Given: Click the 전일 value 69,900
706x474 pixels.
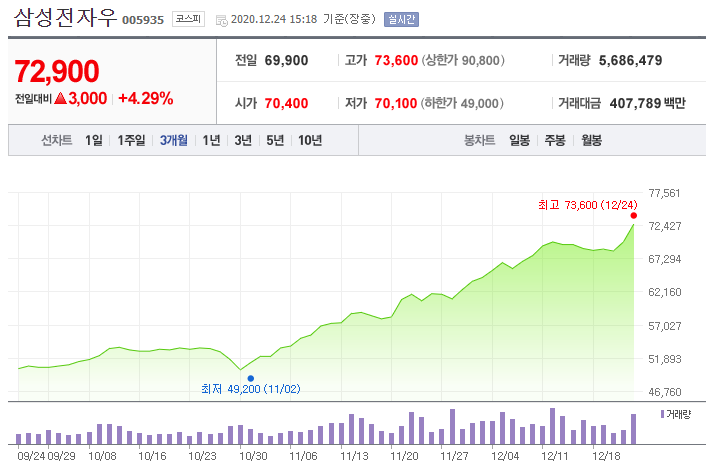Looking at the screenshot, I should [x=286, y=60].
